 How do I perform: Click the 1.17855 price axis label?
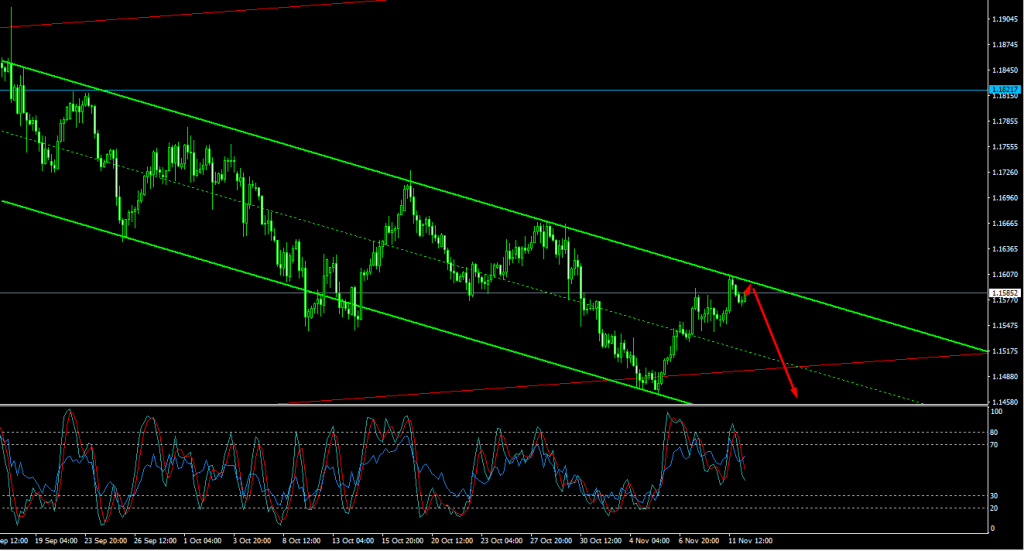[x=1004, y=121]
